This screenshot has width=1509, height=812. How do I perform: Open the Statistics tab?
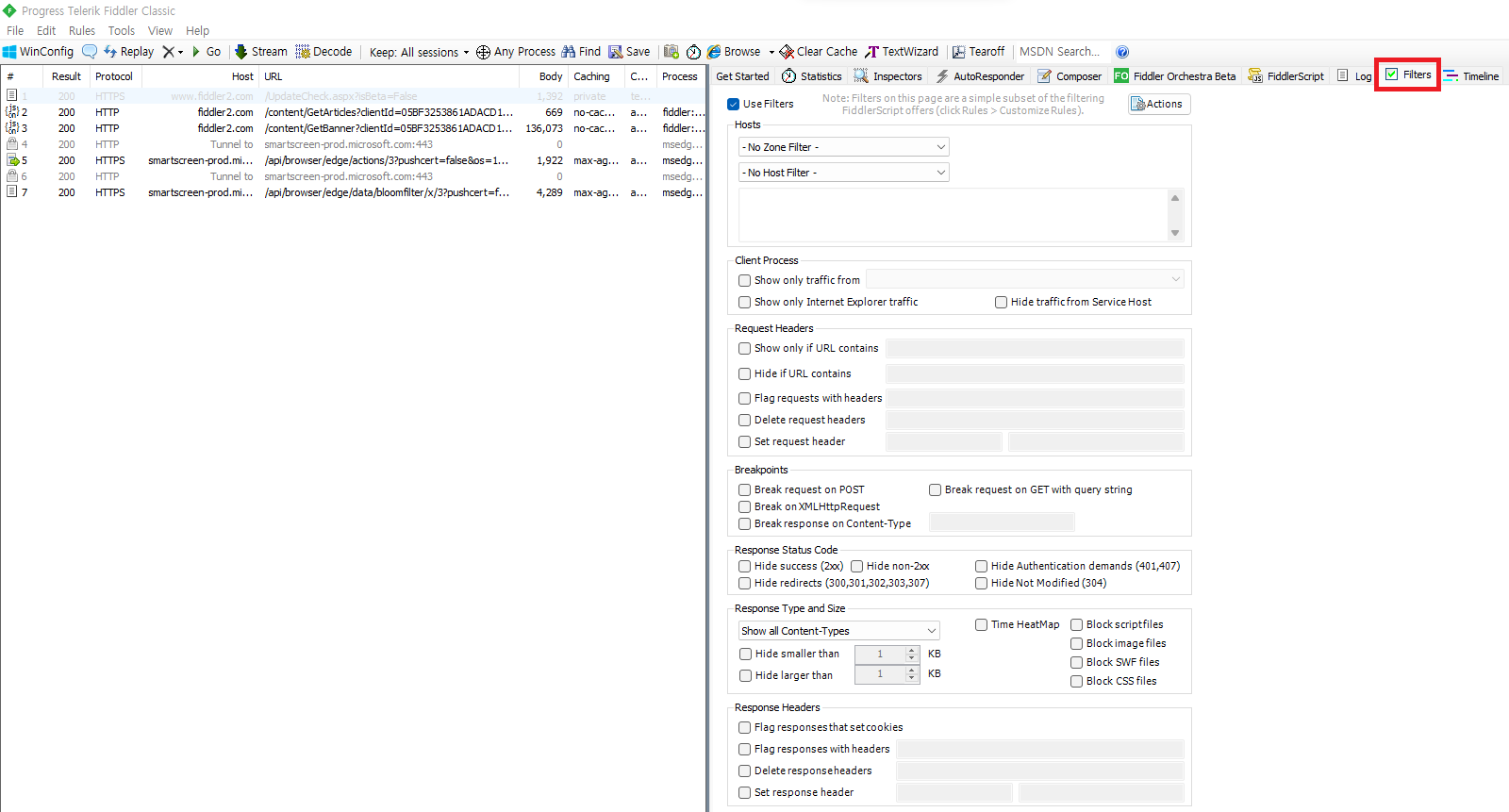click(x=811, y=76)
